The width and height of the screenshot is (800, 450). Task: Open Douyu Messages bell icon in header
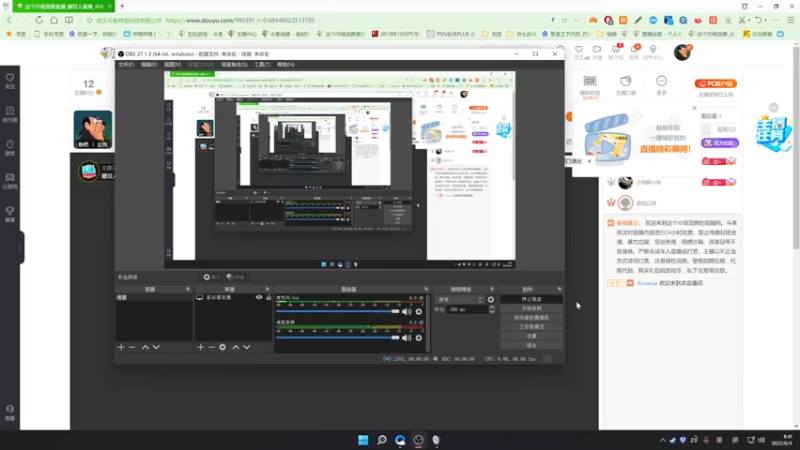(x=634, y=52)
